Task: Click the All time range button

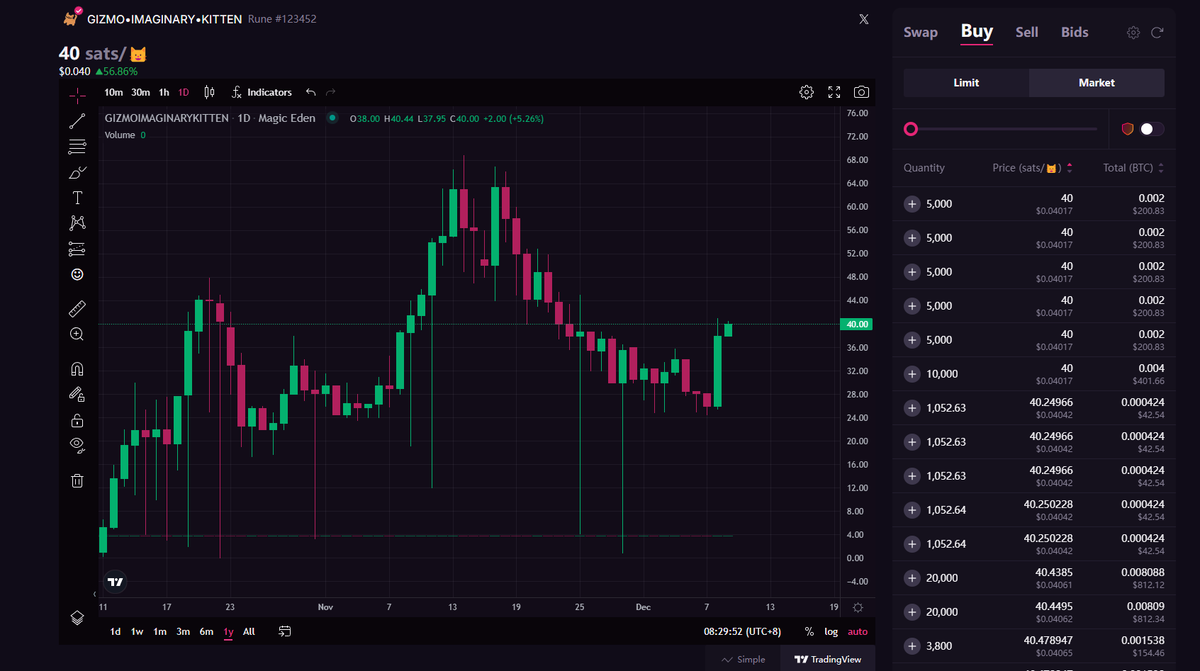Action: 249,631
